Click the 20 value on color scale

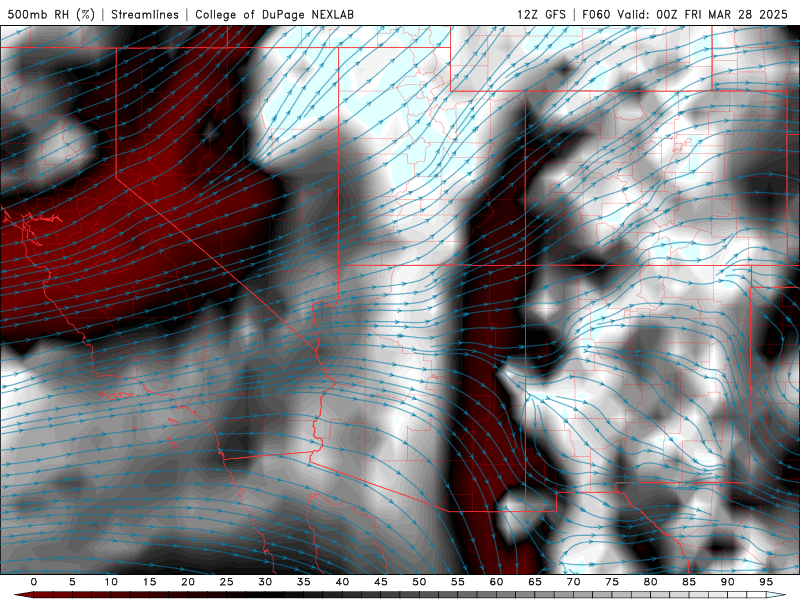[x=188, y=582]
